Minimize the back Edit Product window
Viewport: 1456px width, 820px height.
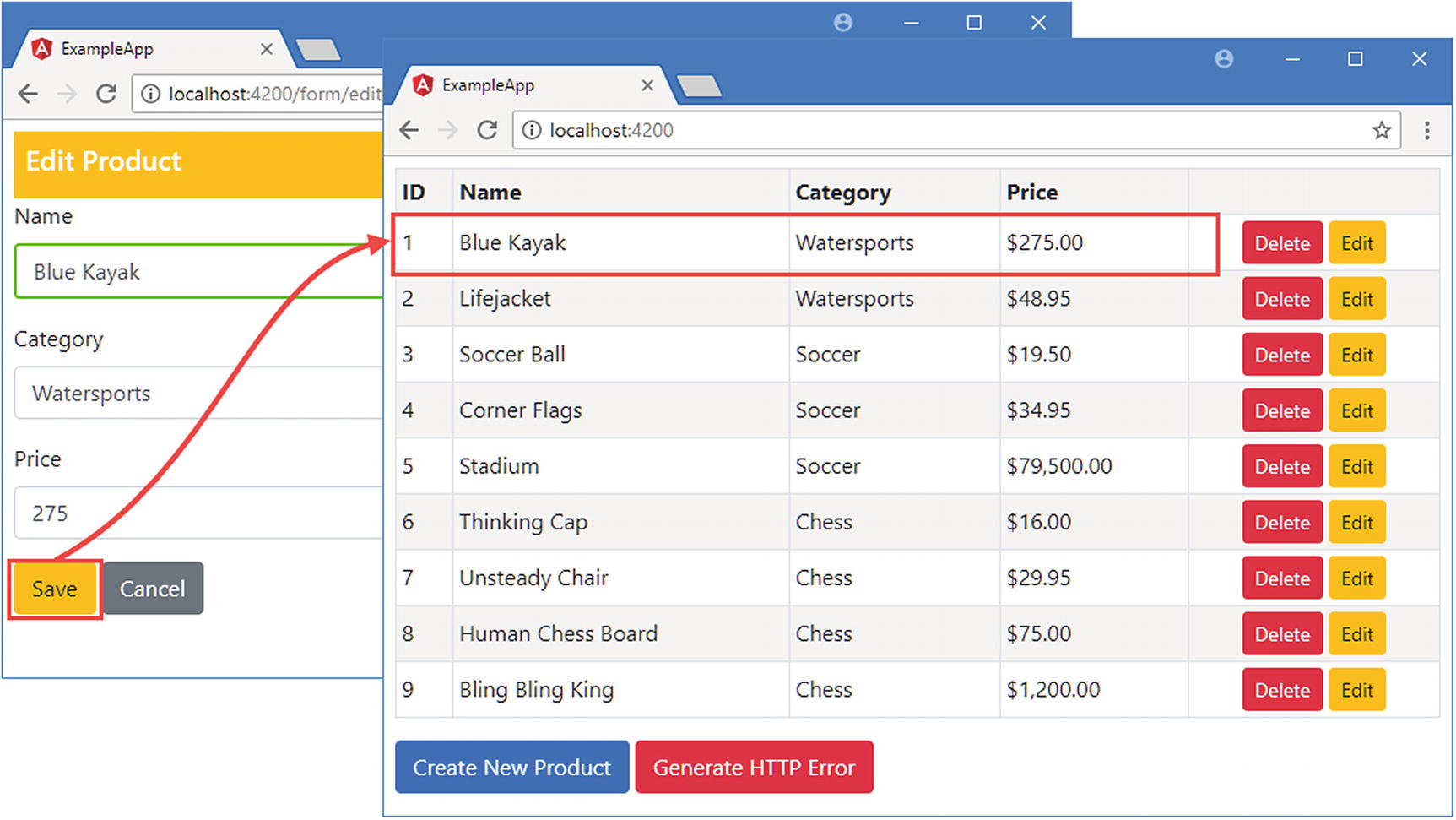[911, 24]
